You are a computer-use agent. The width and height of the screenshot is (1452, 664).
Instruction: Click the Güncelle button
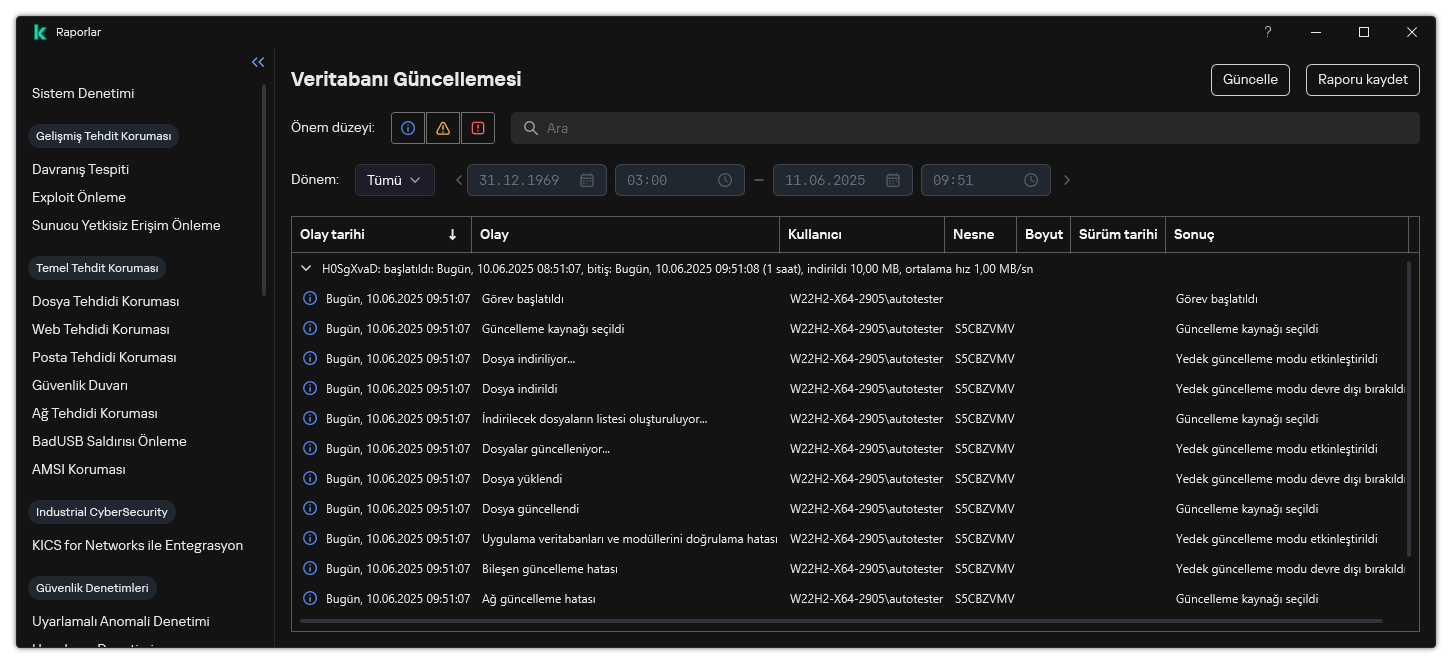pos(1250,80)
